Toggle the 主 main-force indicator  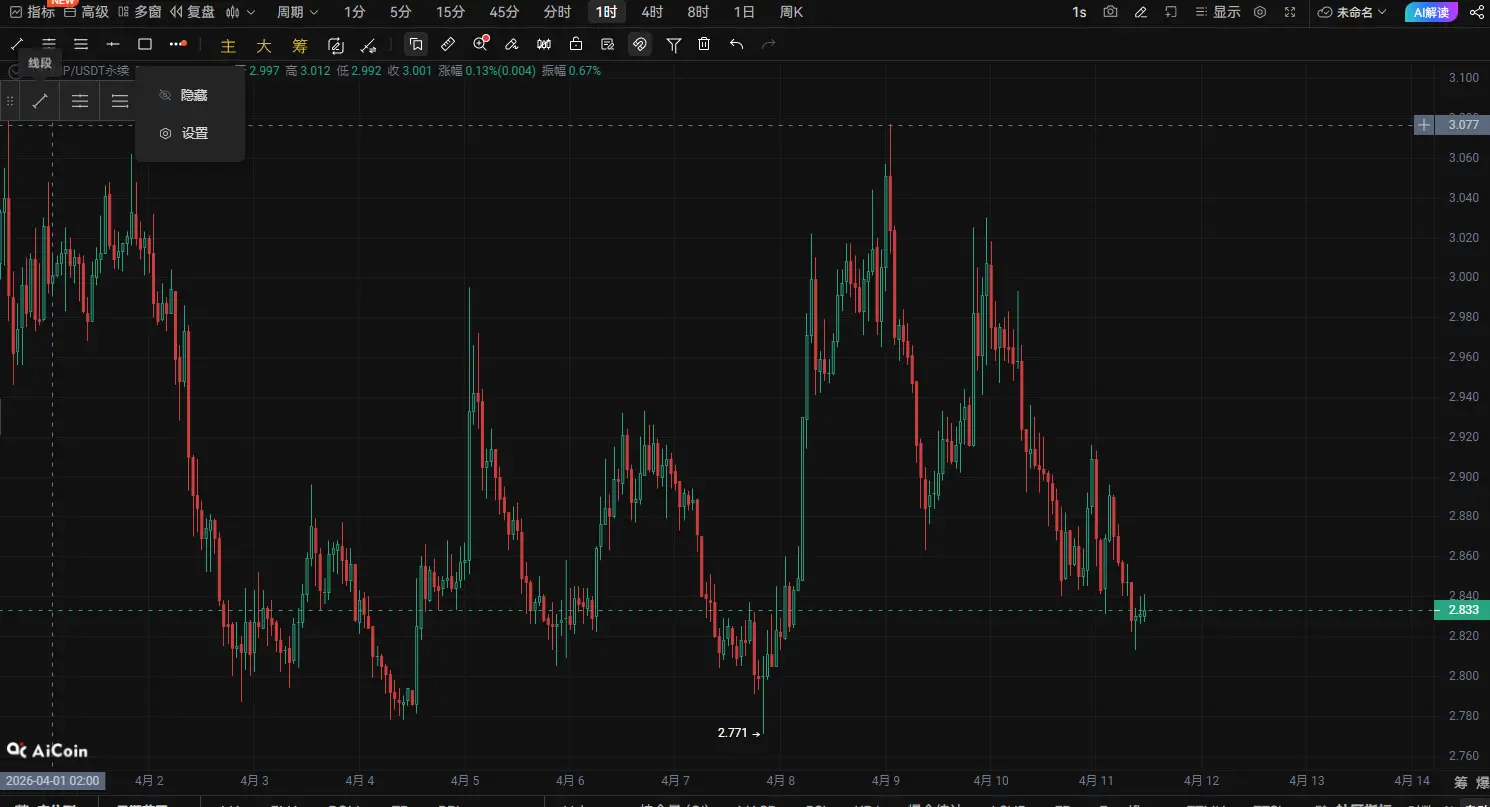point(228,45)
